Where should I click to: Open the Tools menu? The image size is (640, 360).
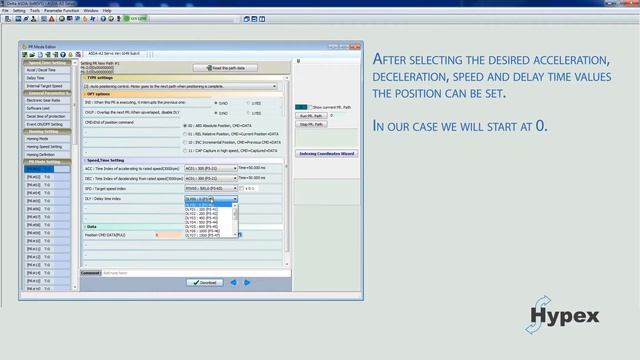[35, 11]
